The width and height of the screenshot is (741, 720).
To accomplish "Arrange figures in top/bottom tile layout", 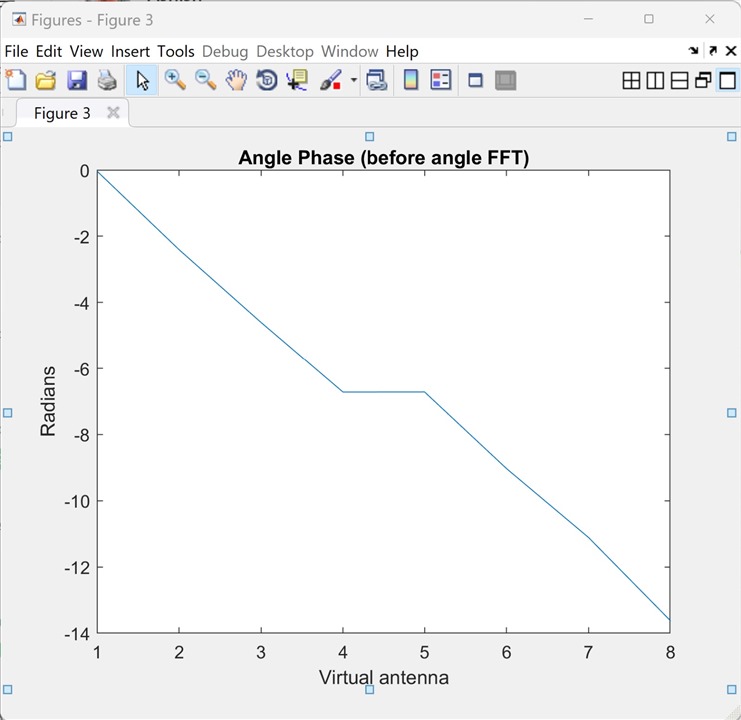I will click(679, 81).
